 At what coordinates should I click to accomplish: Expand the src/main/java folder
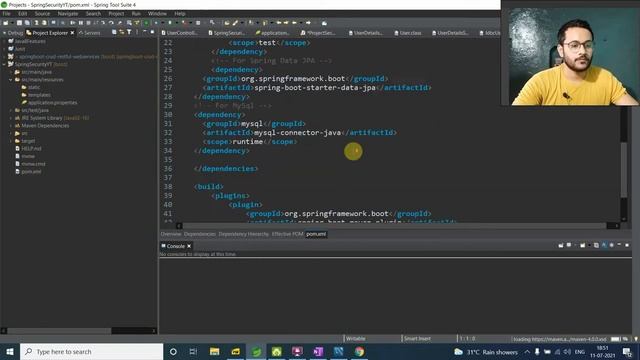click(x=11, y=72)
